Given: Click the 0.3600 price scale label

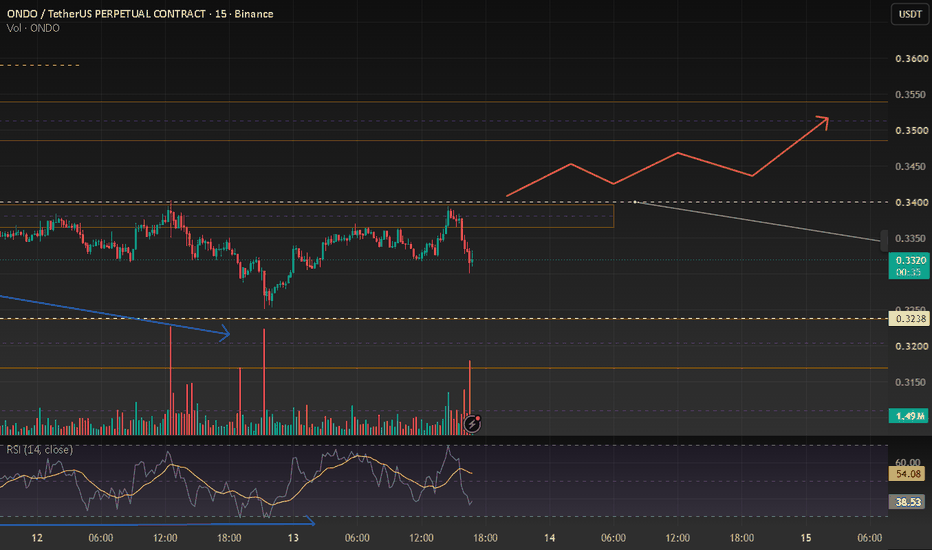Looking at the screenshot, I should 911,58.
